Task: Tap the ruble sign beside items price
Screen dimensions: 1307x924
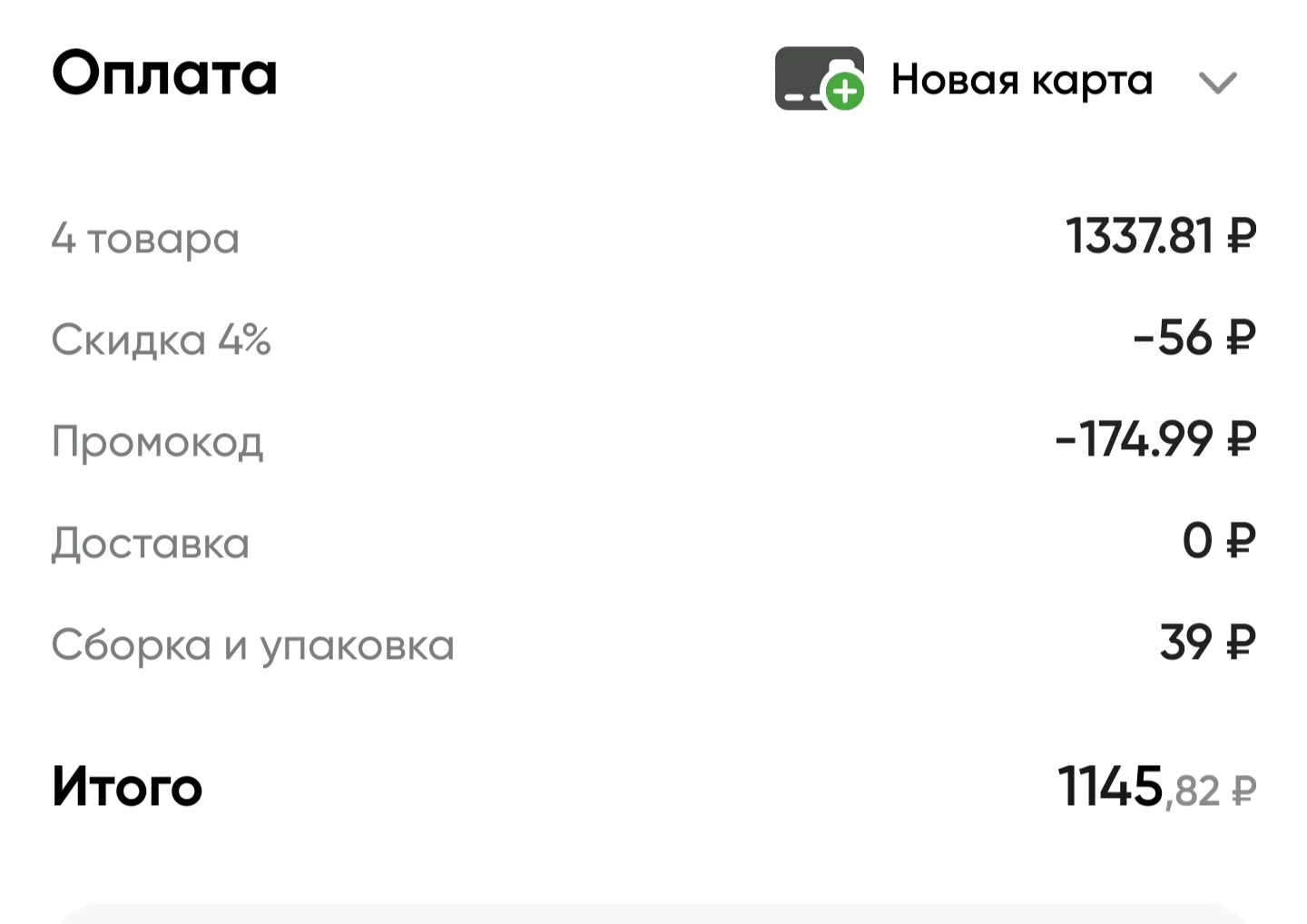Action: pos(1242,237)
